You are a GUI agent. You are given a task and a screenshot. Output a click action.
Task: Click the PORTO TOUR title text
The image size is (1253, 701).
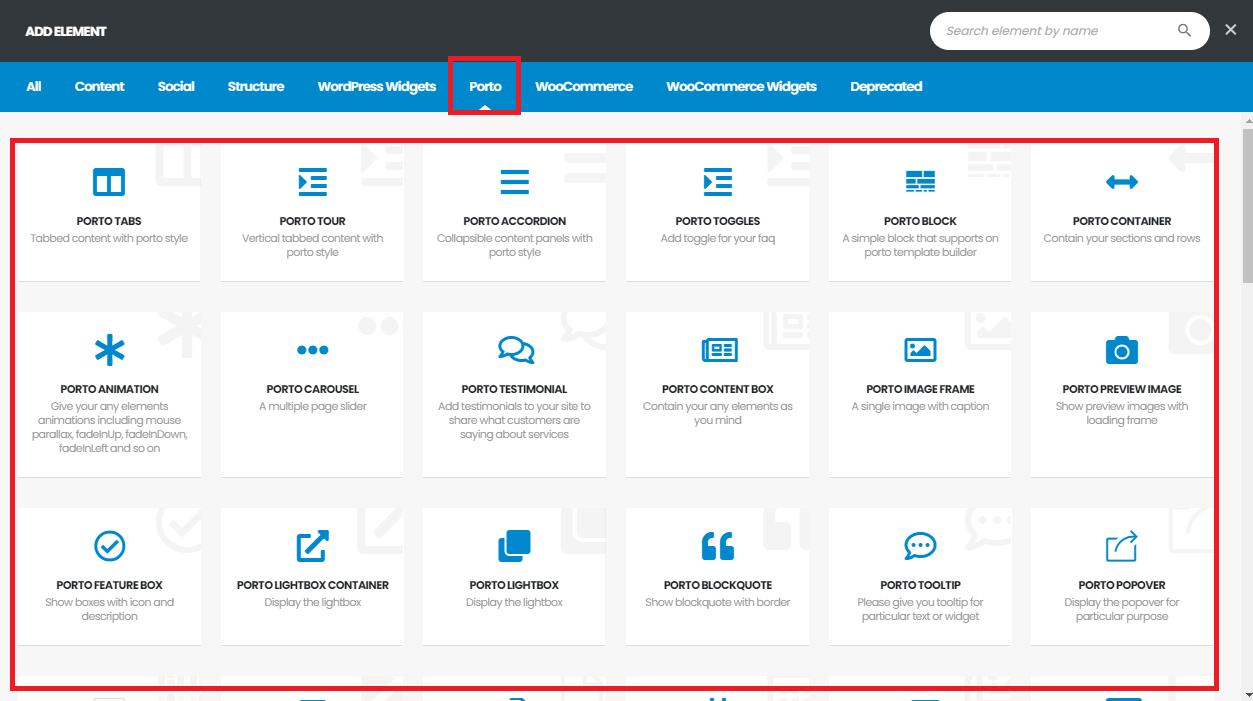(312, 221)
